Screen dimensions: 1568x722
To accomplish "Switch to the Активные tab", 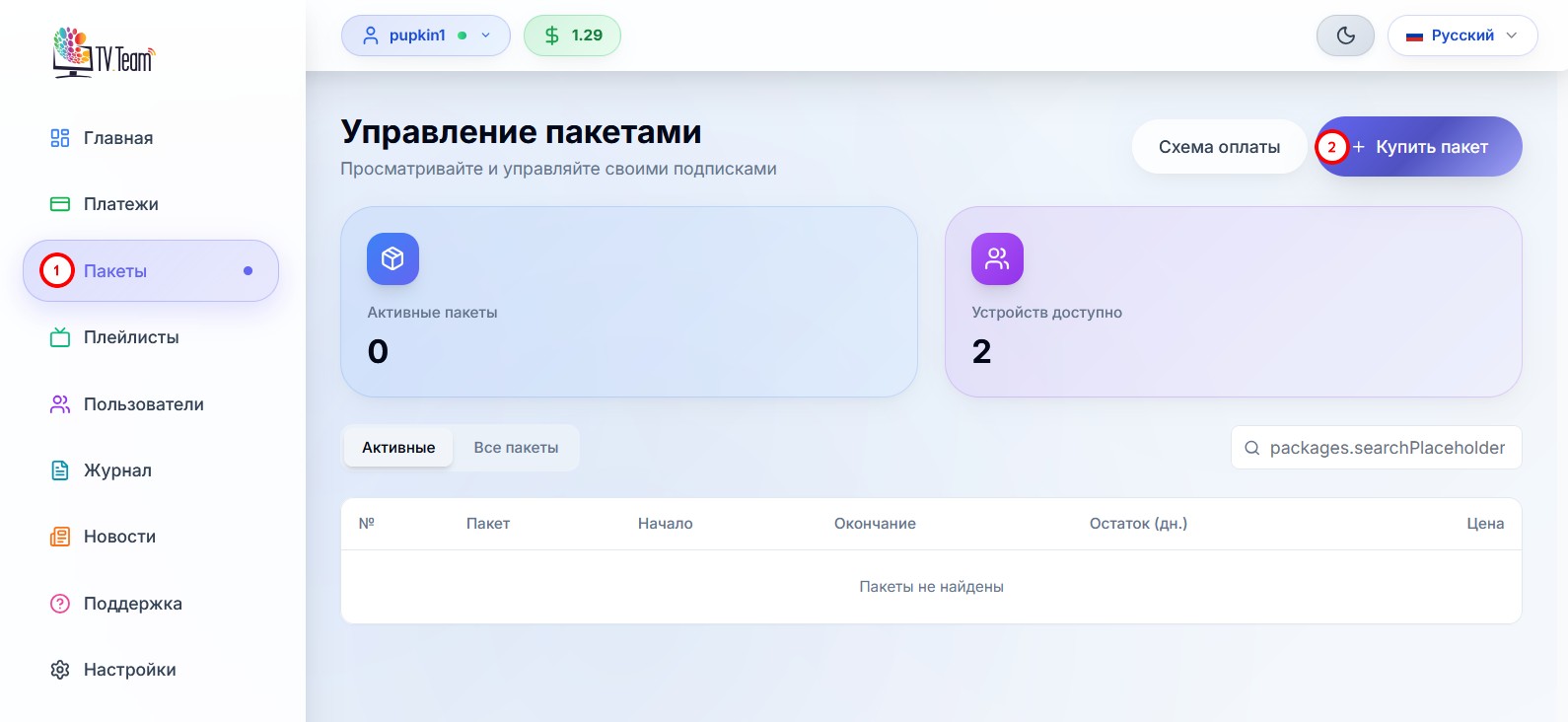I will [x=398, y=448].
